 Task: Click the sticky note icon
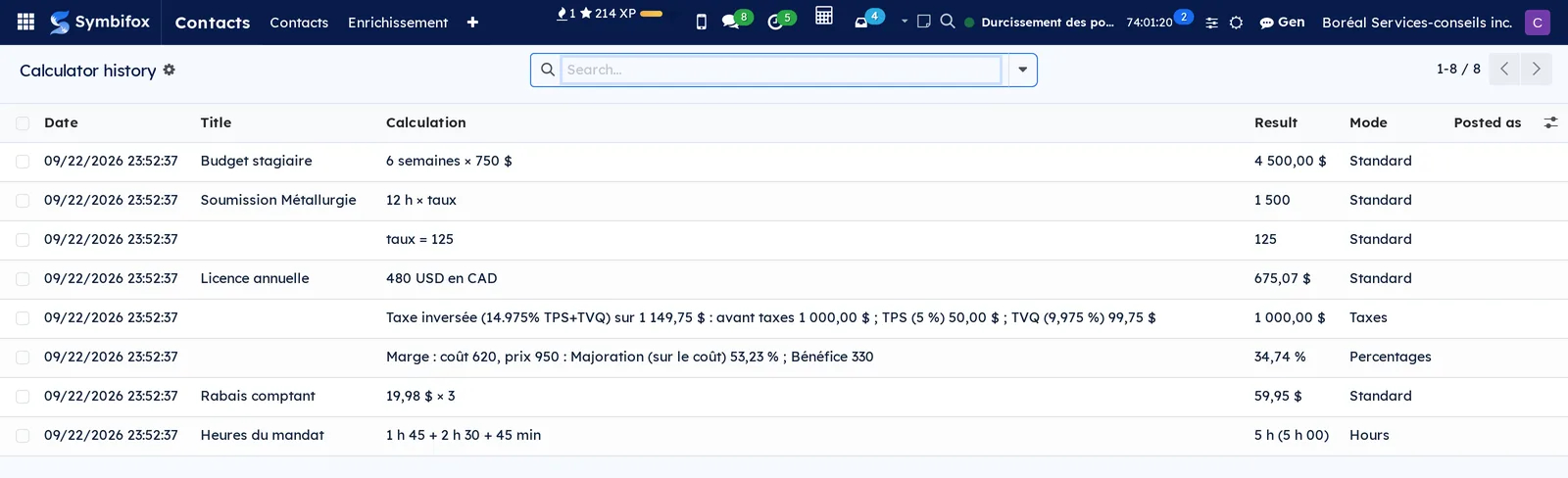coord(923,21)
